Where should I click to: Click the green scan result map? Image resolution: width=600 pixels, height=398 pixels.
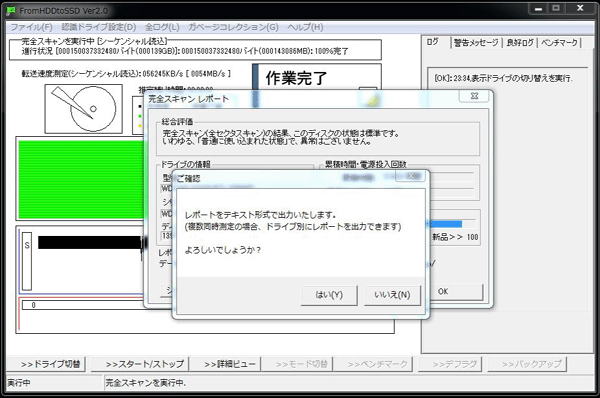(x=82, y=179)
